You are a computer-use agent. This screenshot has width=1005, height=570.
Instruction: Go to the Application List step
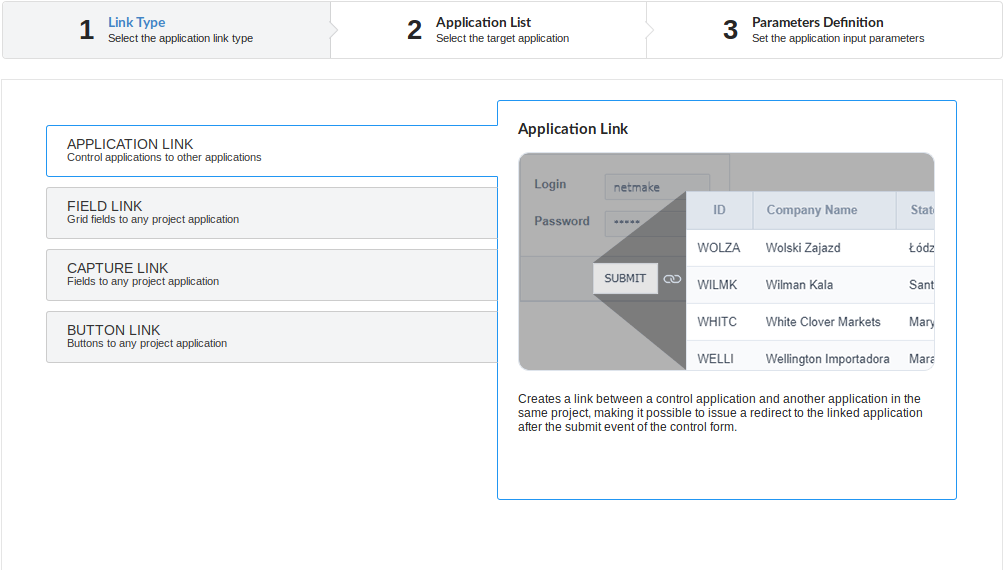click(x=488, y=30)
